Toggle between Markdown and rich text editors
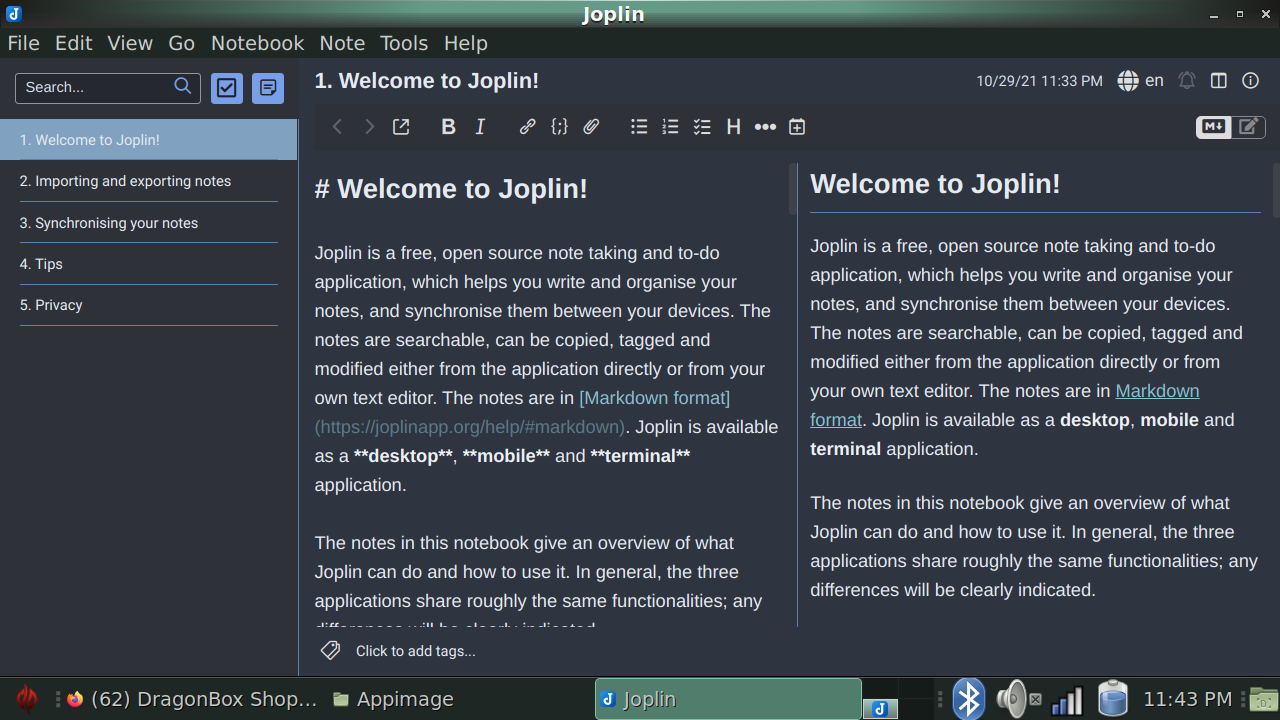The image size is (1280, 720). (1230, 127)
